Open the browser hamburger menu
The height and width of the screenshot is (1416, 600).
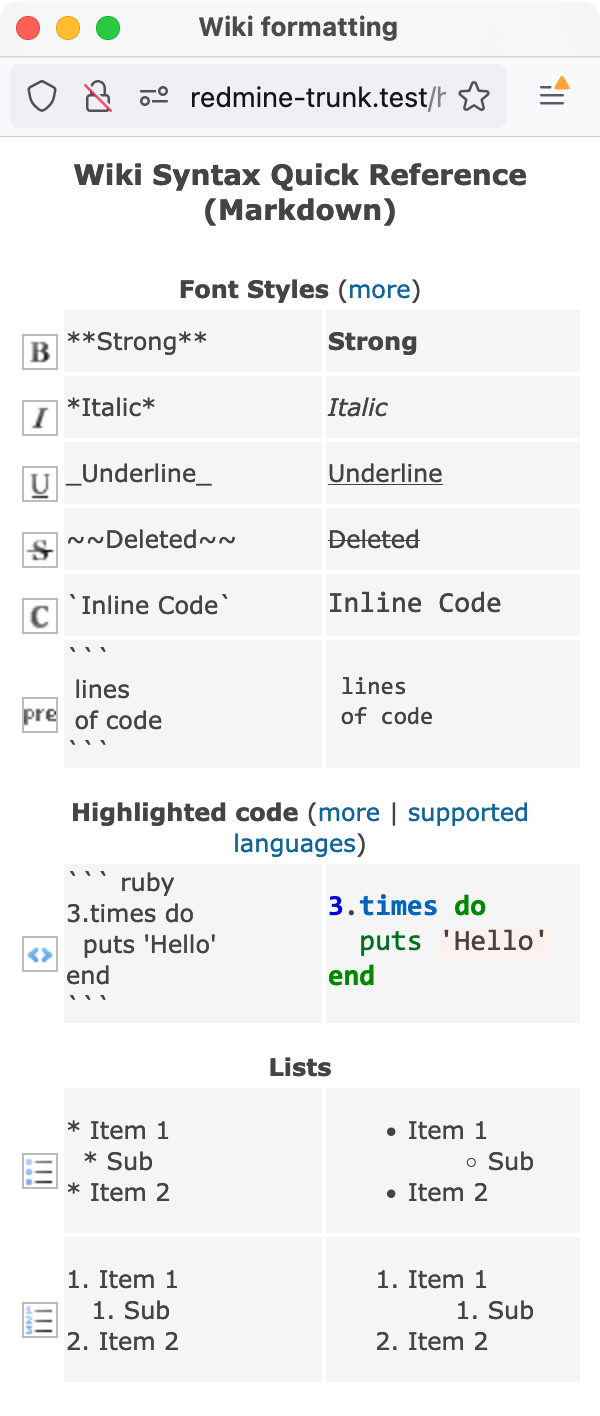coord(553,95)
